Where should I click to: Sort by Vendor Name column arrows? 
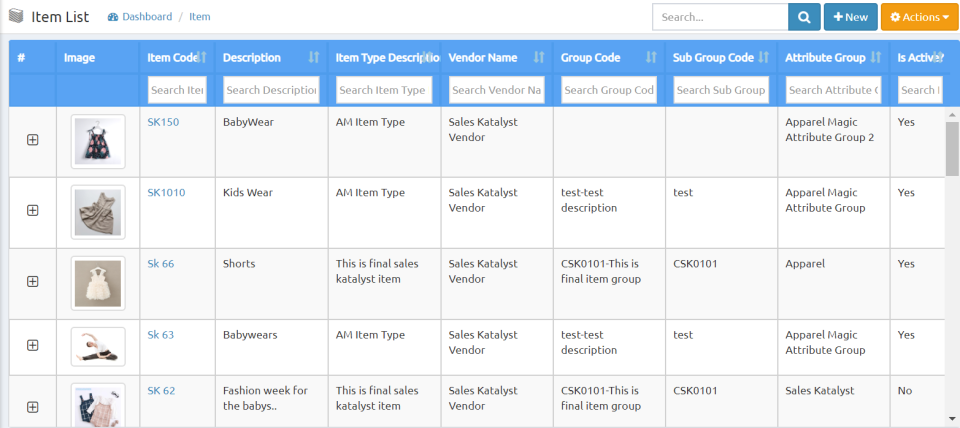point(539,58)
